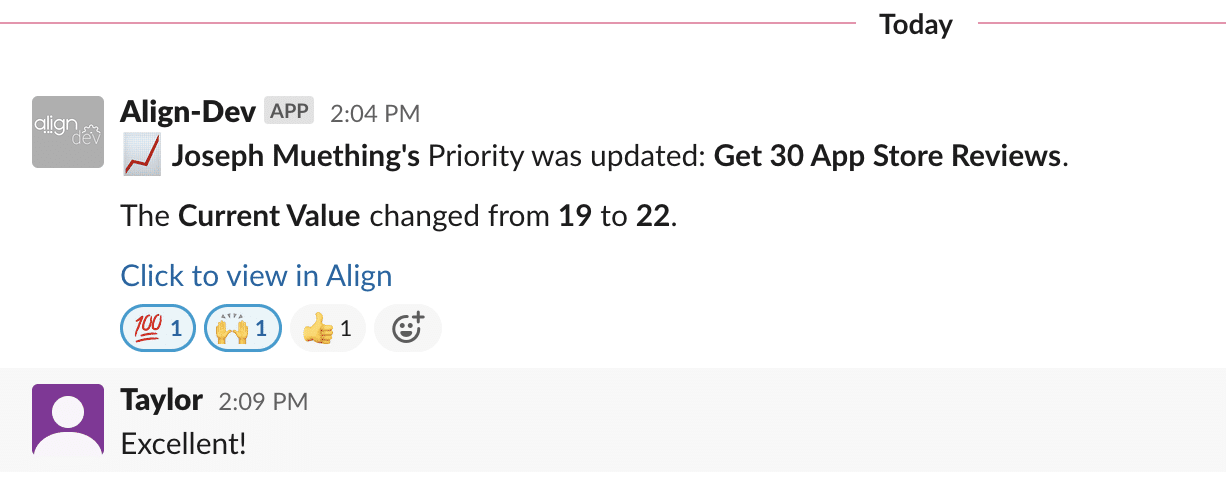Click the Current Value bold text
Image resolution: width=1226 pixels, height=482 pixels.
coord(269,216)
